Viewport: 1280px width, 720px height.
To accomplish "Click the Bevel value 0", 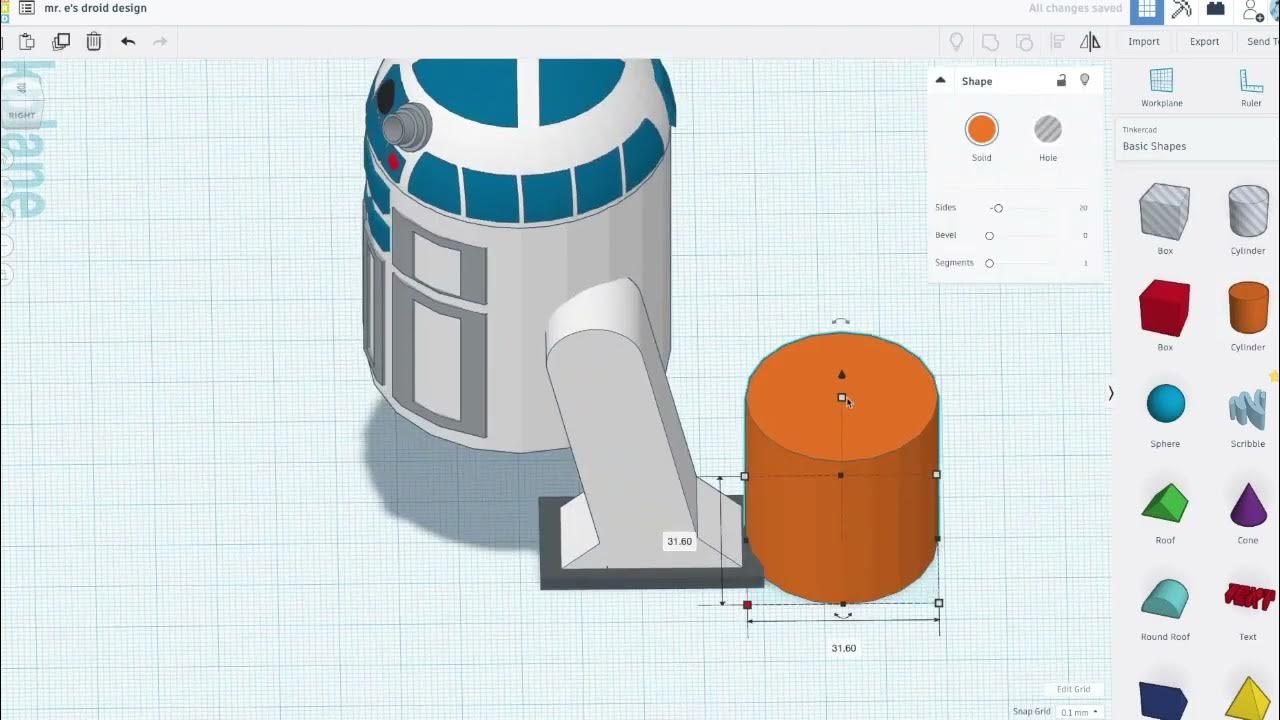I will [1085, 235].
